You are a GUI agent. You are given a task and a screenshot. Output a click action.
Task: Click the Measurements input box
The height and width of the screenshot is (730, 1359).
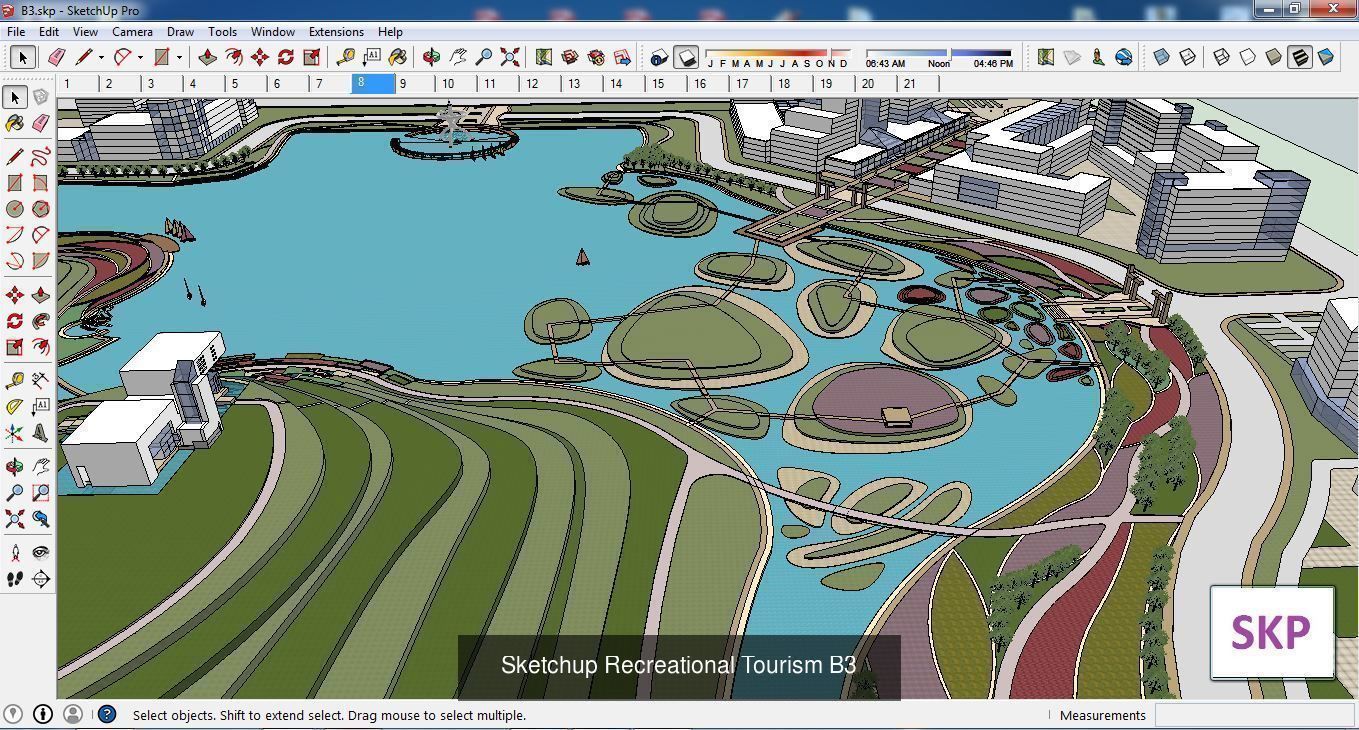point(1254,715)
